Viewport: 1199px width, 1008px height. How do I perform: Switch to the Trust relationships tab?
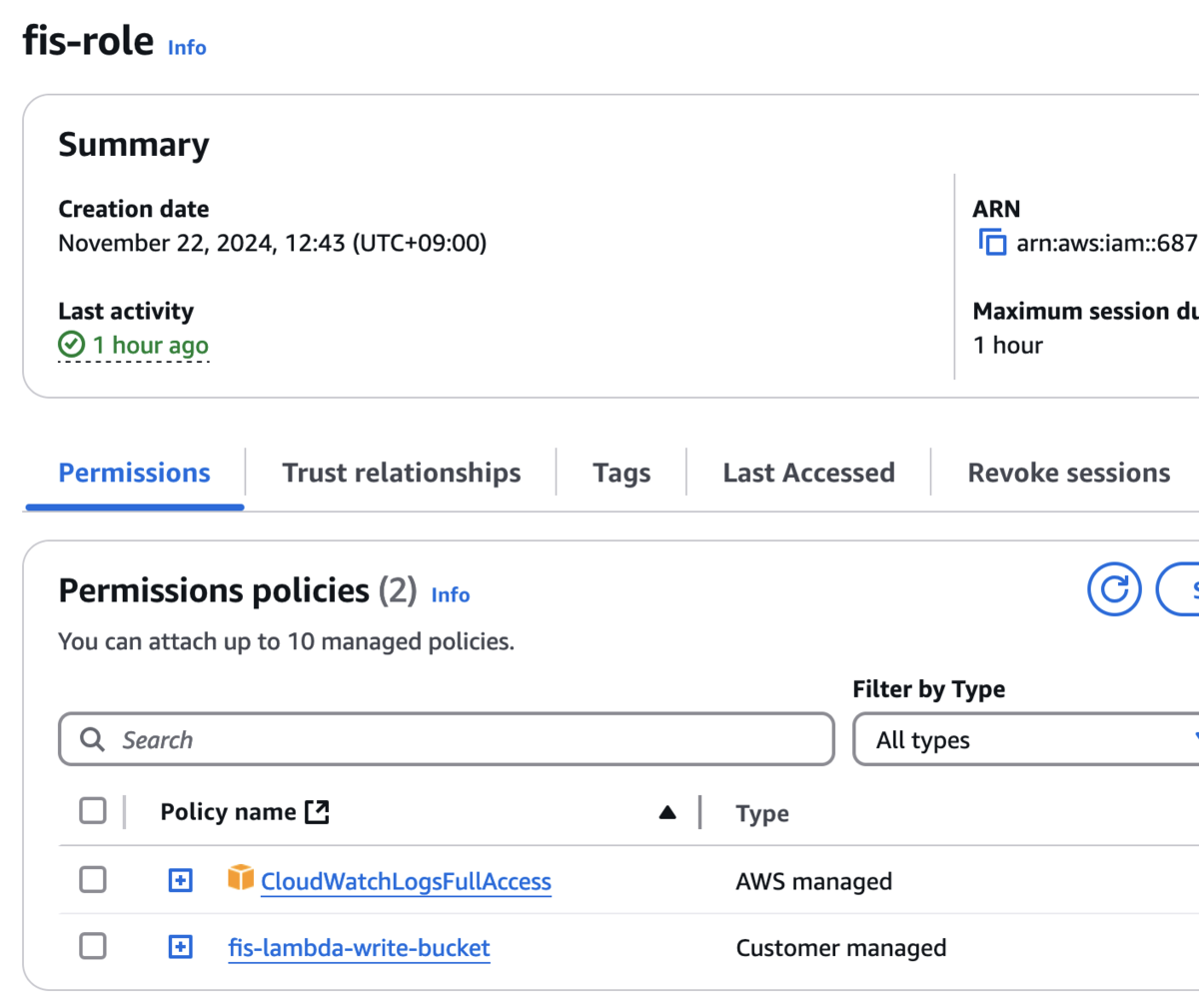point(401,473)
